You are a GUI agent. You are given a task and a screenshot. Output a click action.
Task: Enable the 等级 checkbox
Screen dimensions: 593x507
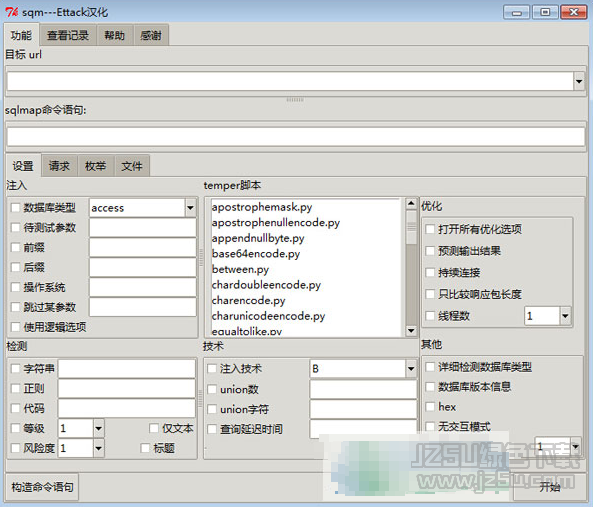pyautogui.click(x=16, y=428)
